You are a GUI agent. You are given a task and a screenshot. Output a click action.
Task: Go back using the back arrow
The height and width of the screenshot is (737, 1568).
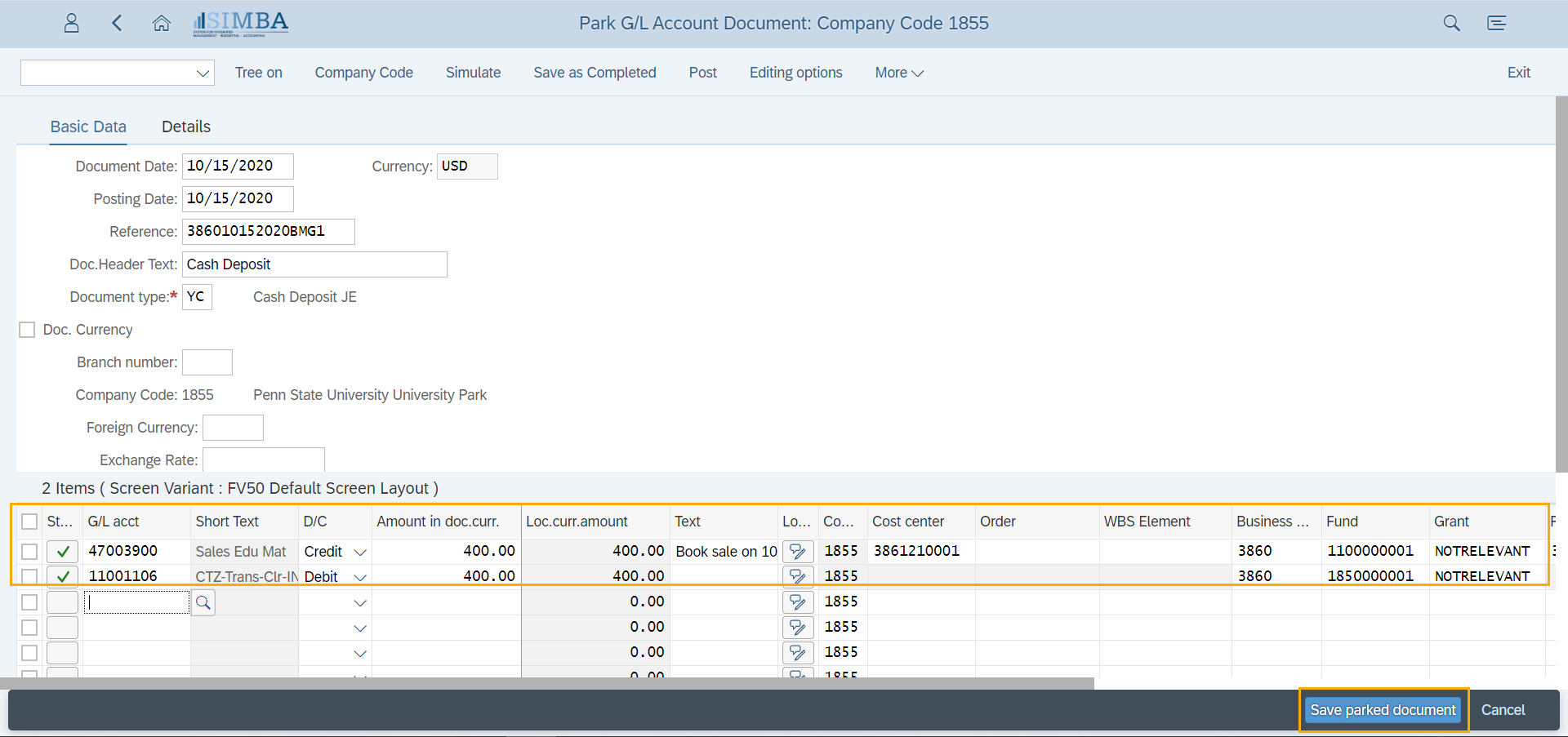117,23
